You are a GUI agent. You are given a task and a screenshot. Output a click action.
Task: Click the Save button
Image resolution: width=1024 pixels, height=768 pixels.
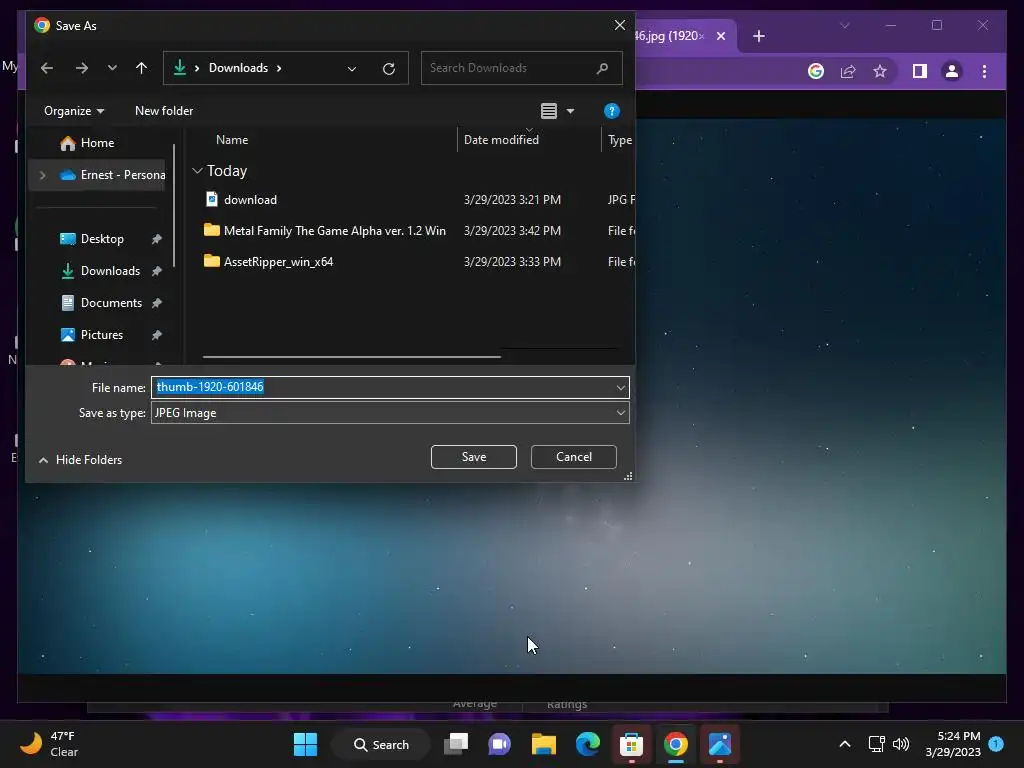click(473, 457)
